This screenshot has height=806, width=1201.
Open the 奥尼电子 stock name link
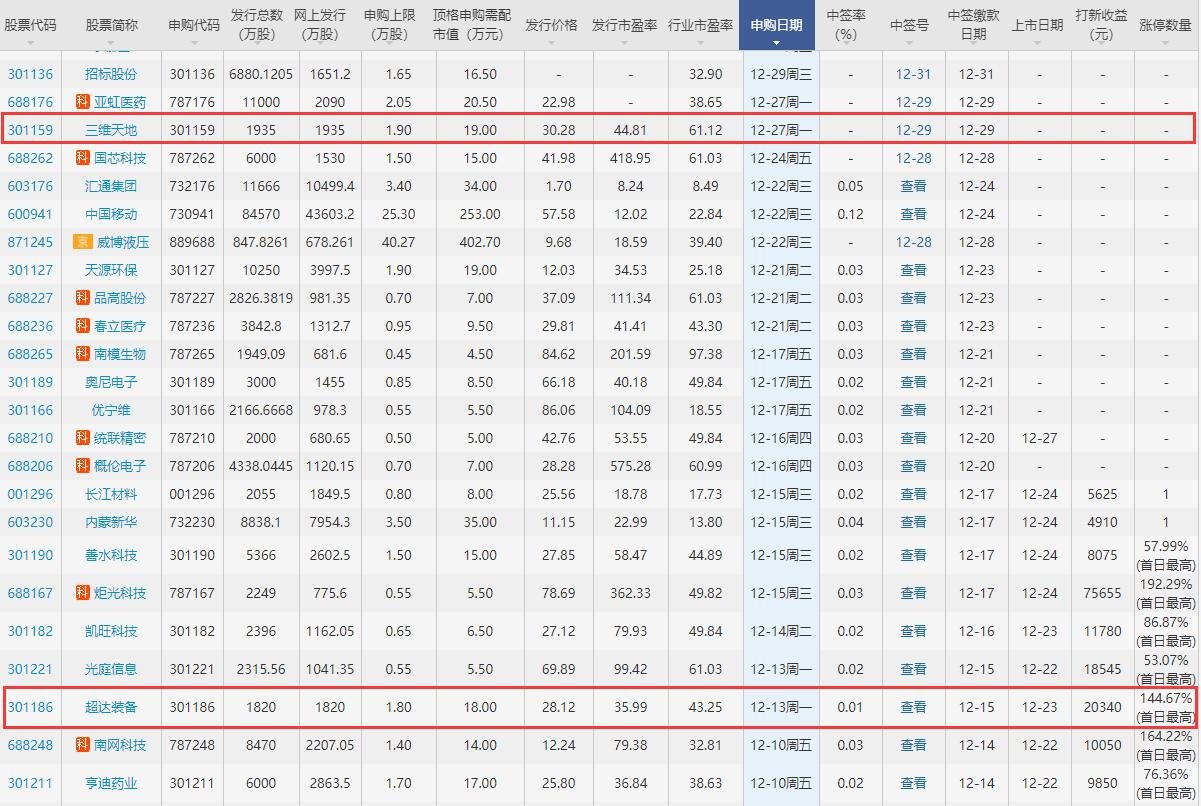point(111,382)
